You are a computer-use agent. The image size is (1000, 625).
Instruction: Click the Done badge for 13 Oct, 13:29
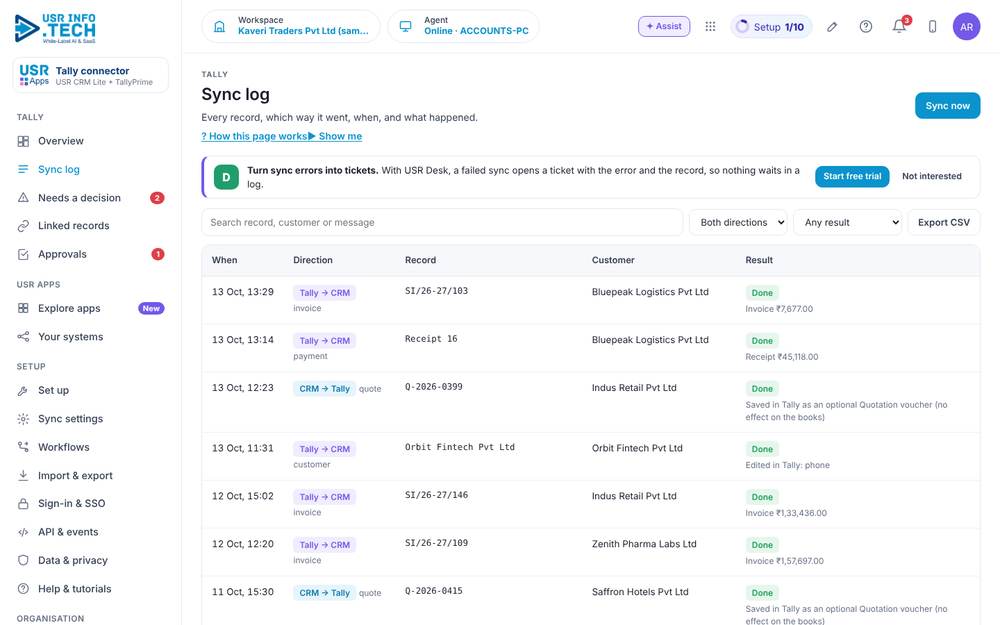(x=761, y=293)
